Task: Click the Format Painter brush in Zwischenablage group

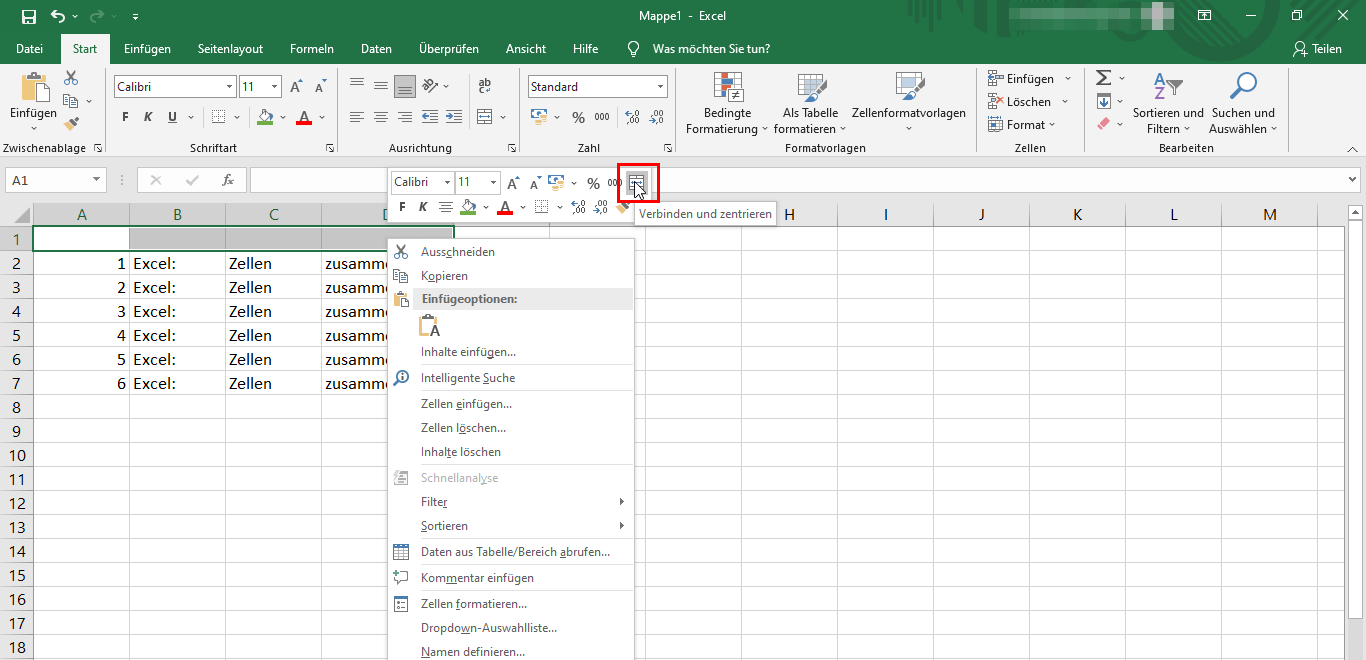Action: (x=71, y=124)
